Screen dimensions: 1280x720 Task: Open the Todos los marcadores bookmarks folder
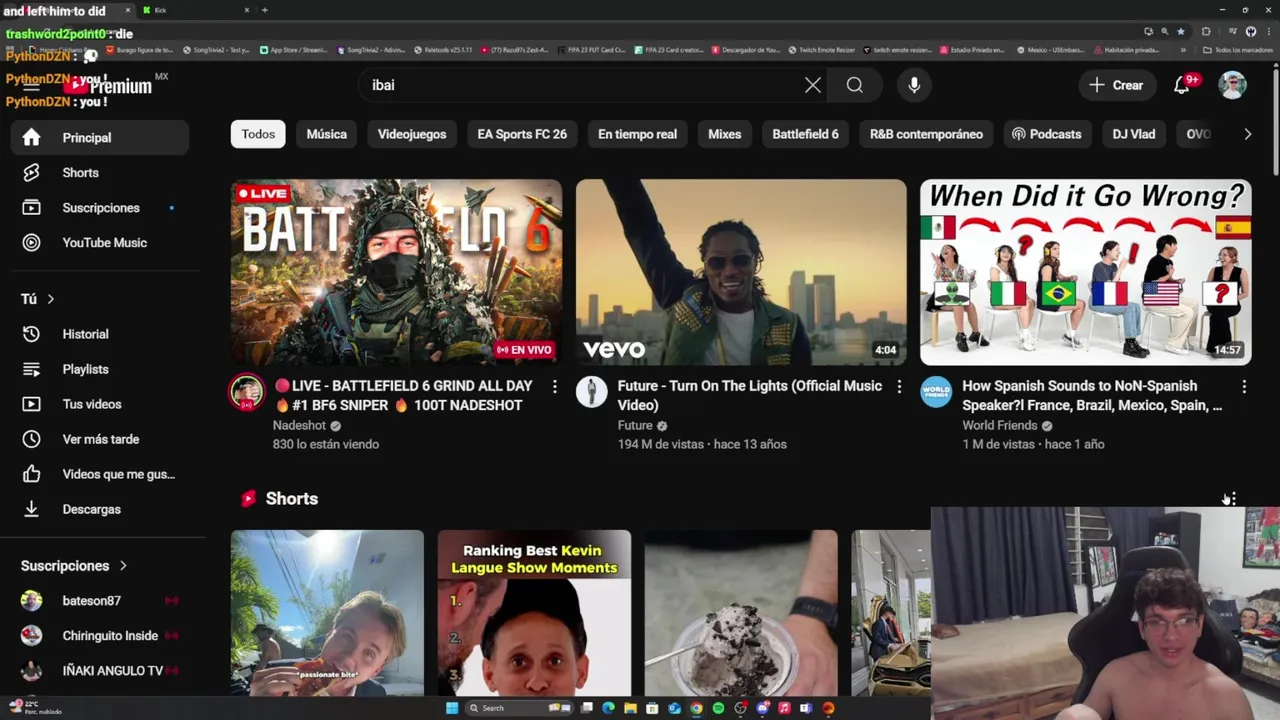(x=1238, y=50)
